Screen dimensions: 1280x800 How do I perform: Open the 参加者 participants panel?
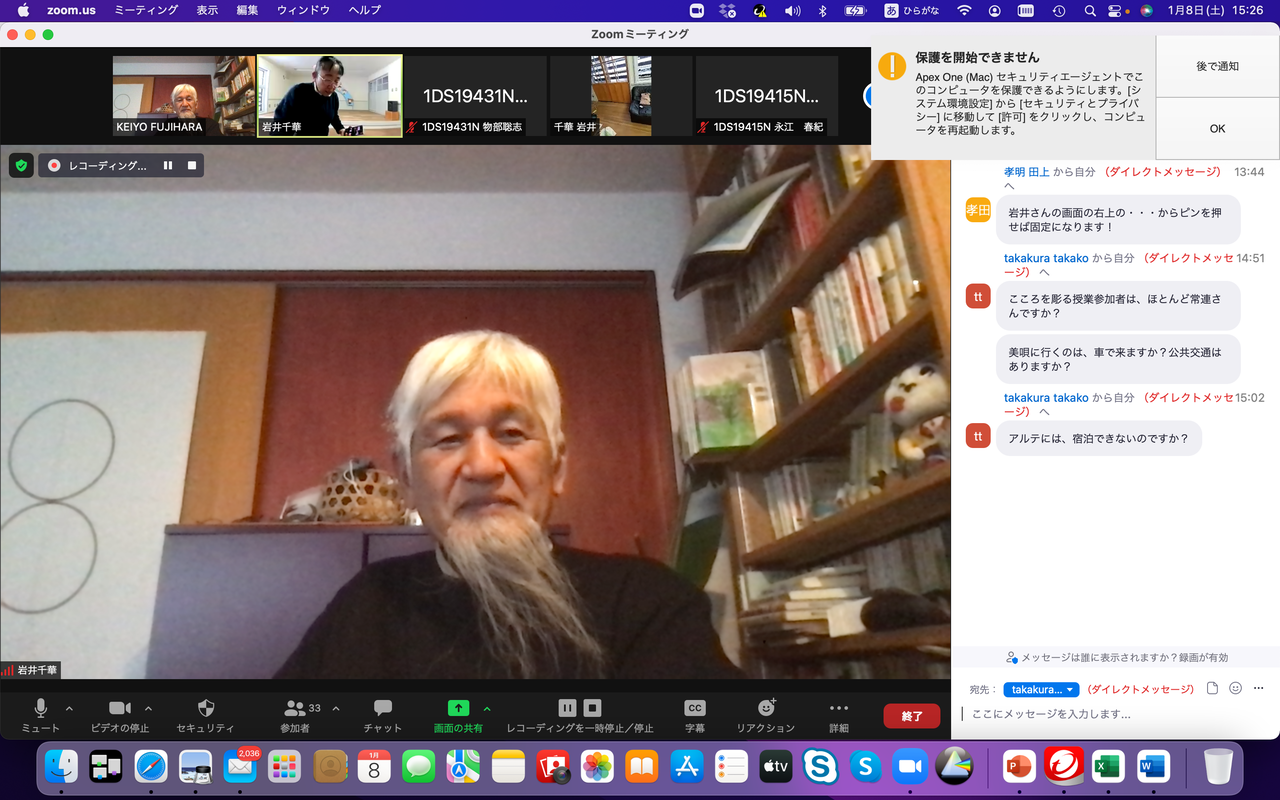(x=295, y=714)
